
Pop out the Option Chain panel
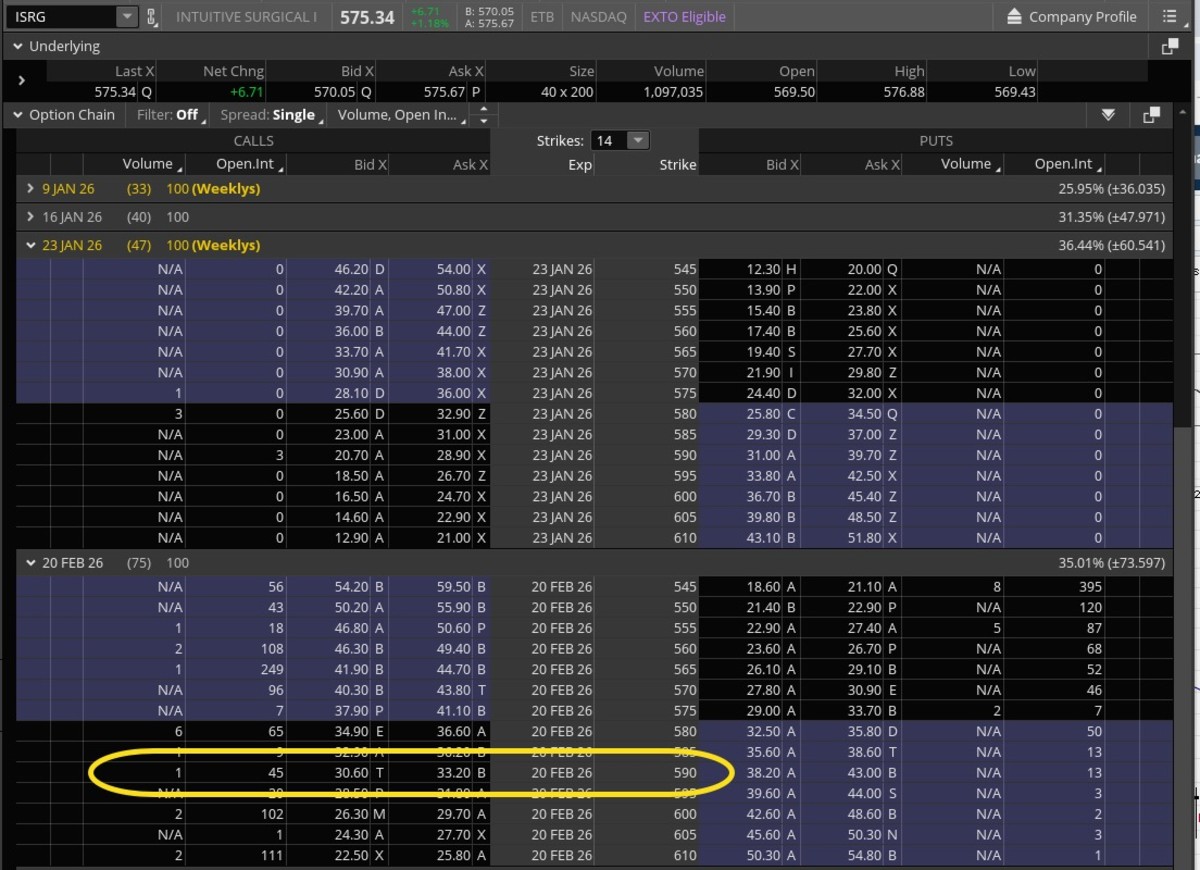pyautogui.click(x=1151, y=115)
